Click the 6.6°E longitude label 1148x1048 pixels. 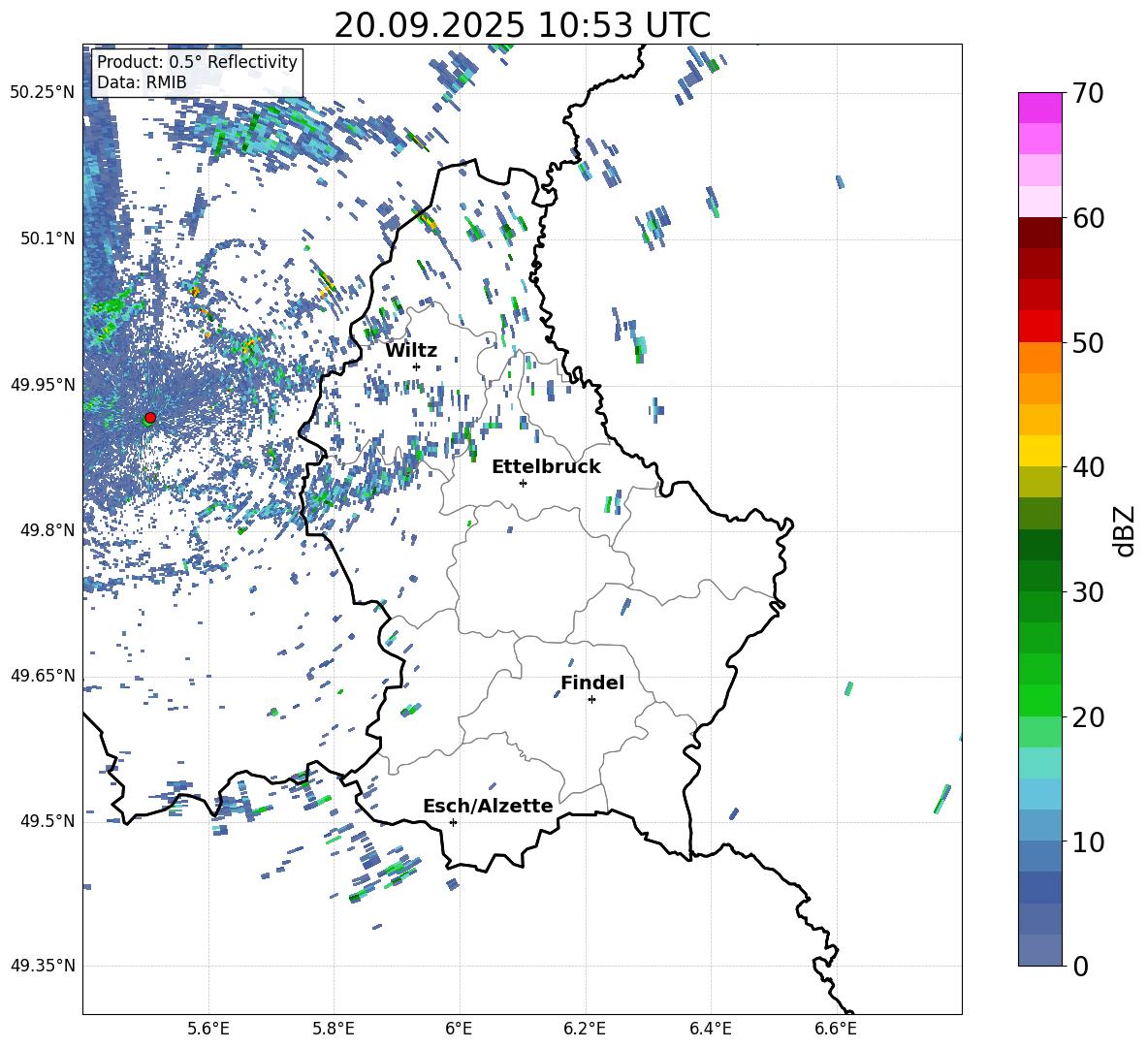pyautogui.click(x=836, y=1029)
